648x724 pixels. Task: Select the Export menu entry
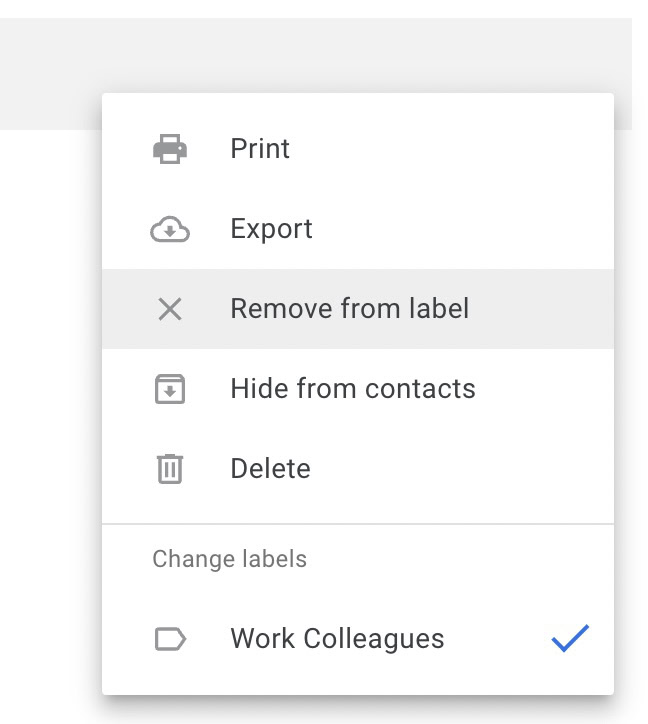click(271, 229)
